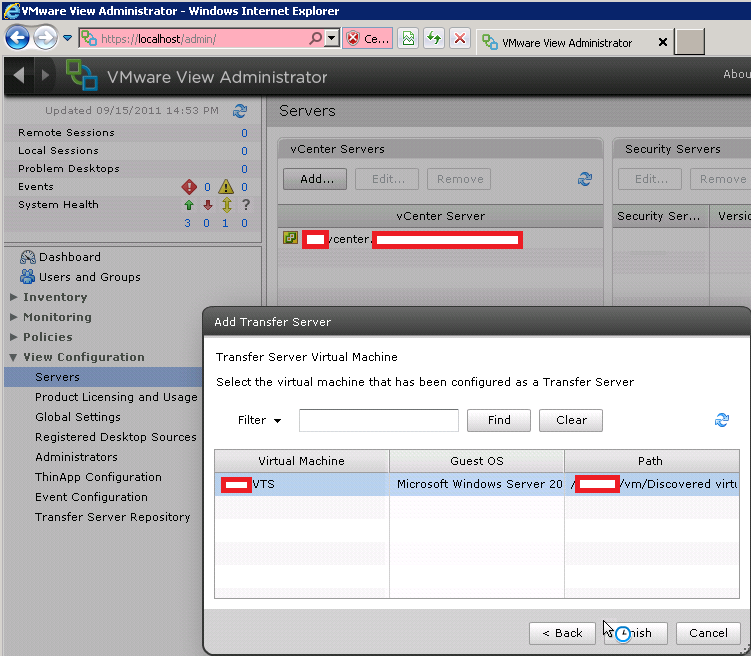Click red down-arrow System Health icon
The height and width of the screenshot is (656, 751).
207,205
